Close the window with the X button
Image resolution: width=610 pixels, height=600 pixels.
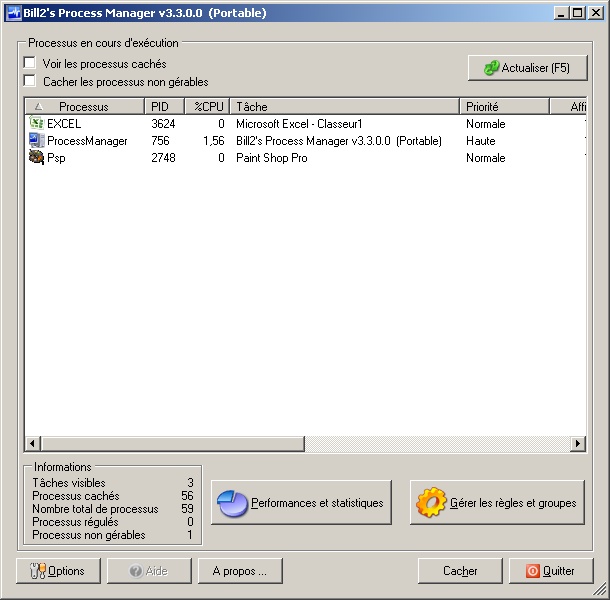tap(596, 13)
